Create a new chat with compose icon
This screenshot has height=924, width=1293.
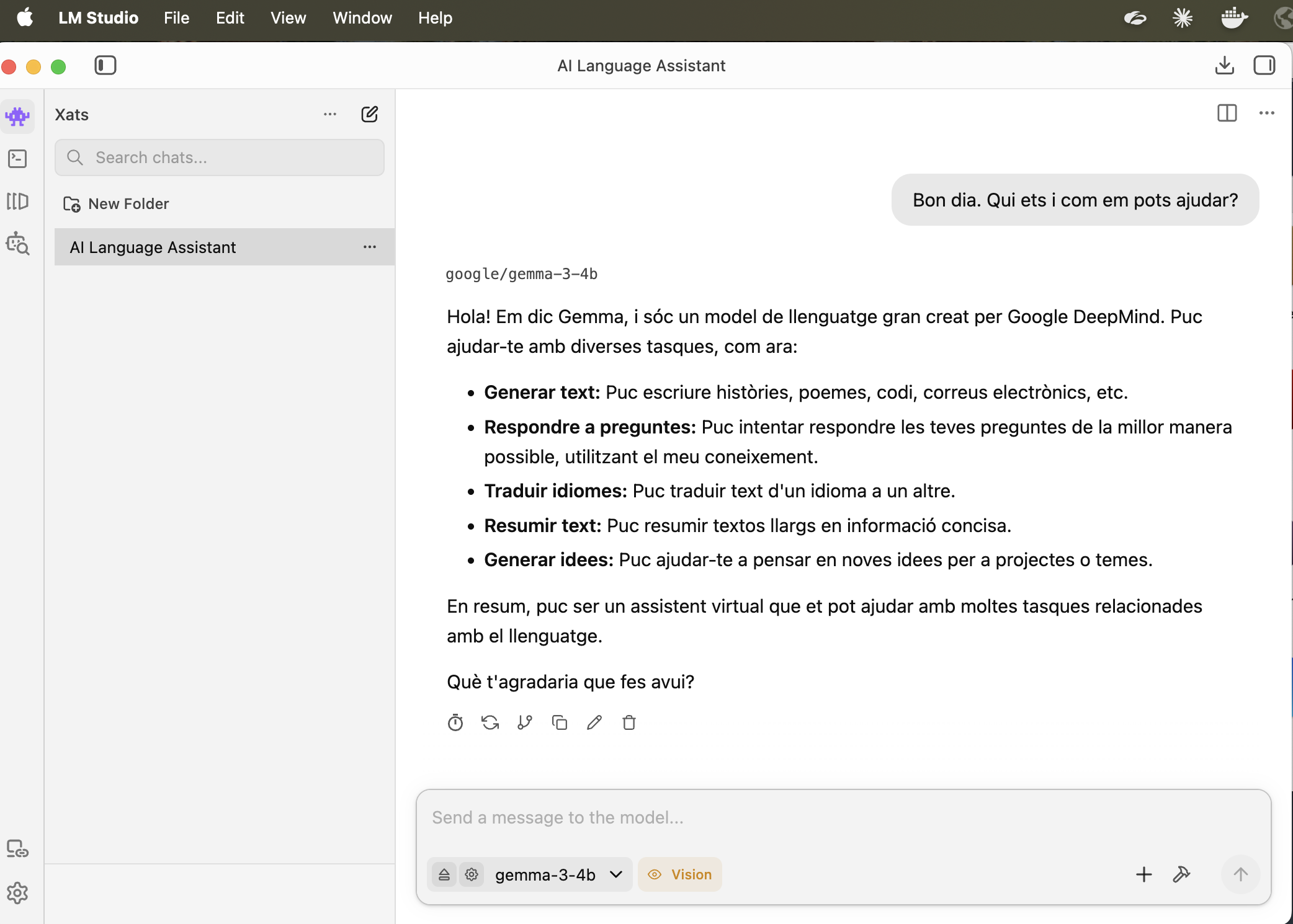point(370,114)
